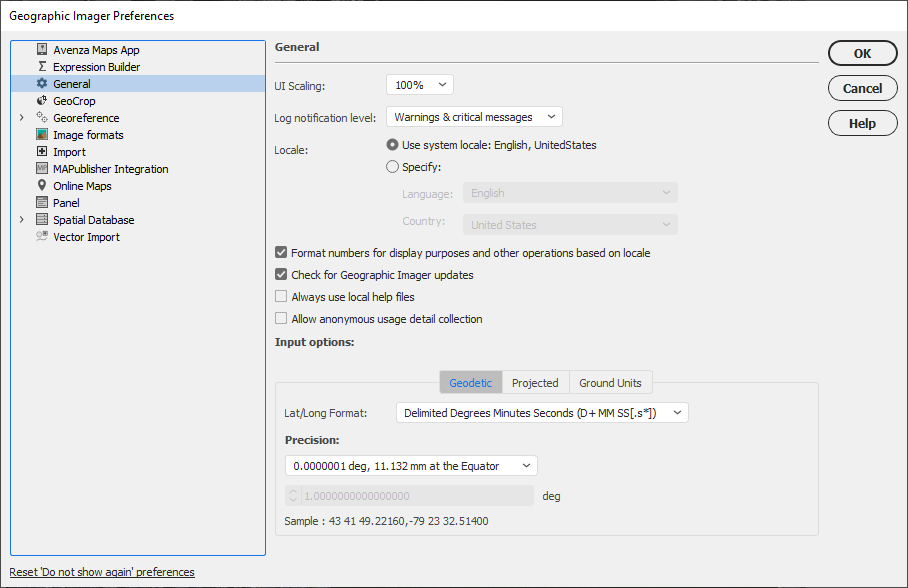This screenshot has width=908, height=588.
Task: Click the OK button
Action: (862, 53)
